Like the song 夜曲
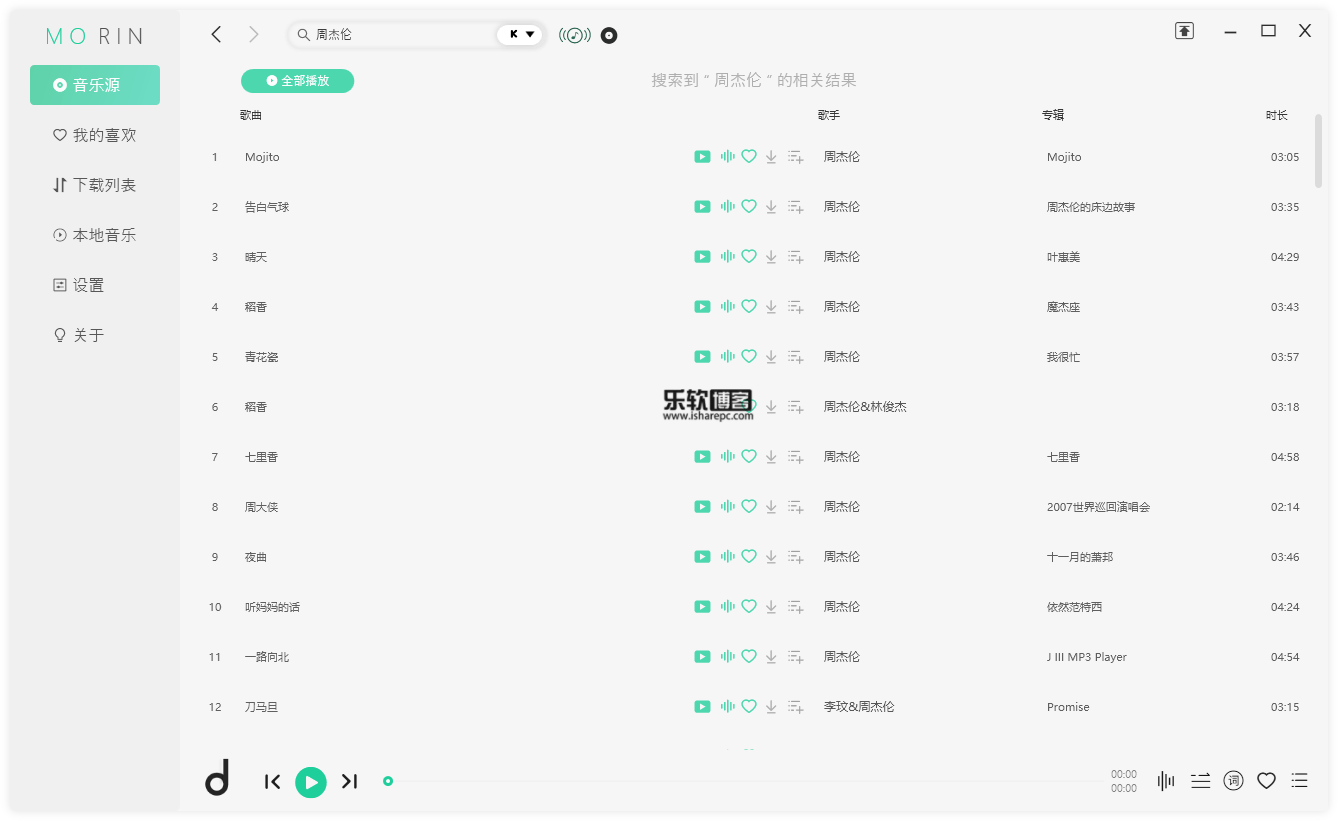Viewport: 1338px width, 821px height. click(749, 557)
